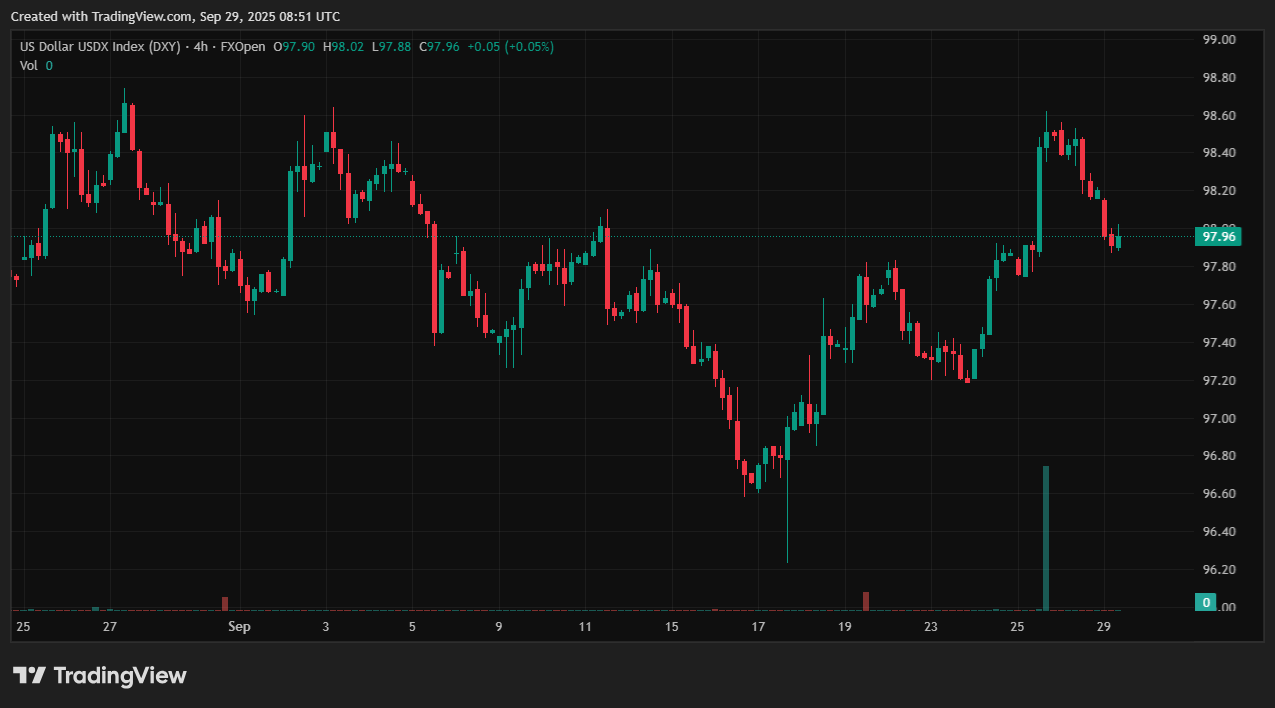1275x708 pixels.
Task: Click the 97.00 price axis label
Action: (1219, 418)
